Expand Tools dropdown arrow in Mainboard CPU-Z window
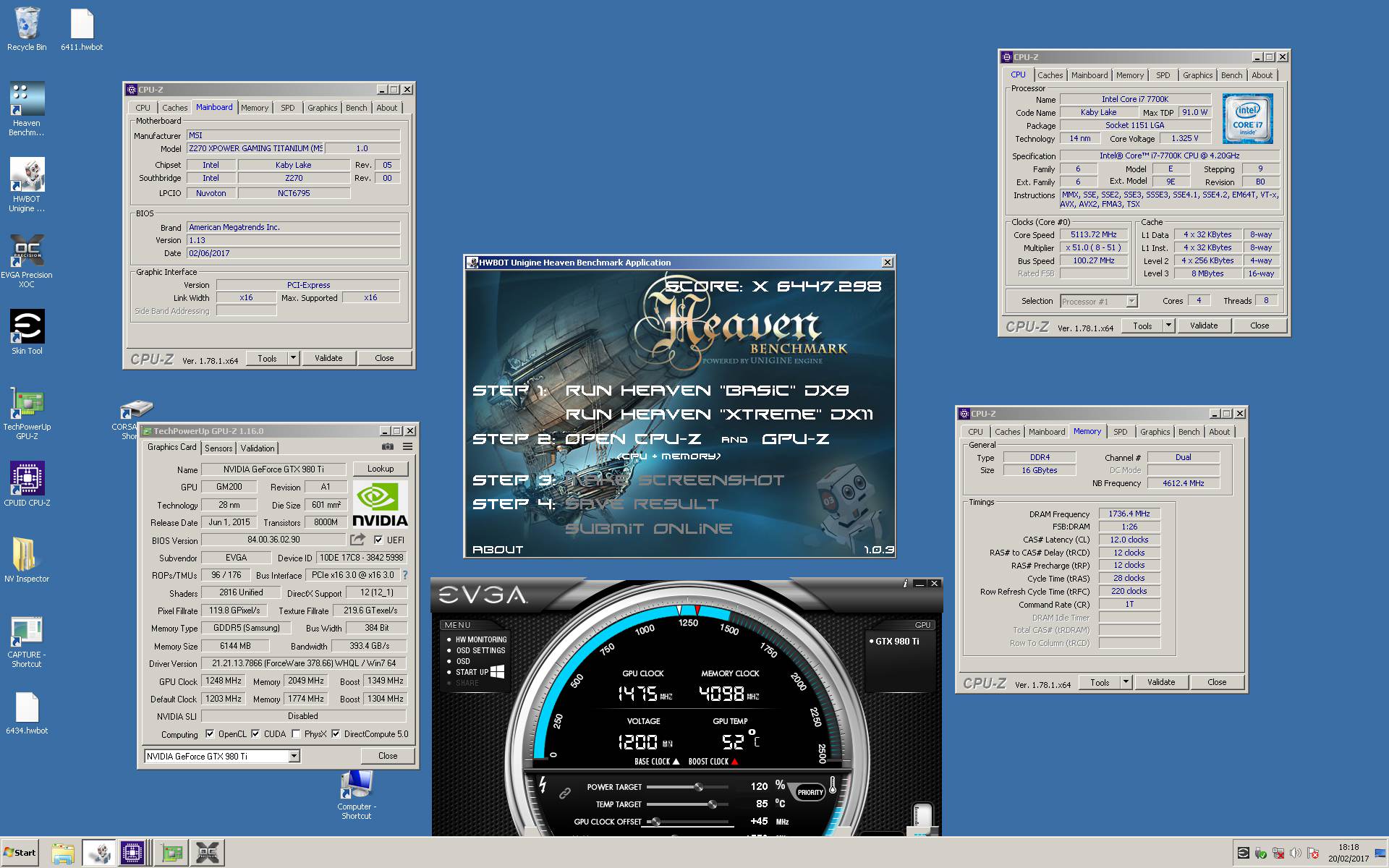This screenshot has height=868, width=1389. [293, 358]
